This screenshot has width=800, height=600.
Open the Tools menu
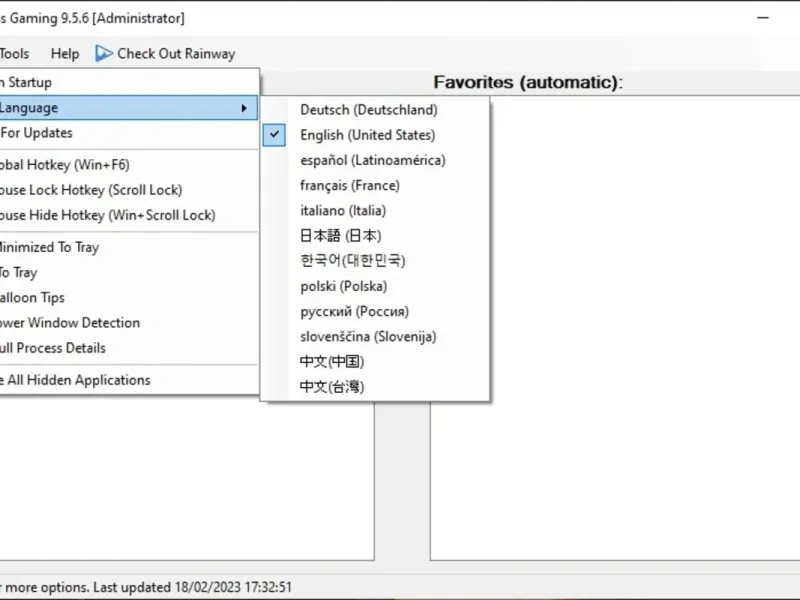point(14,54)
